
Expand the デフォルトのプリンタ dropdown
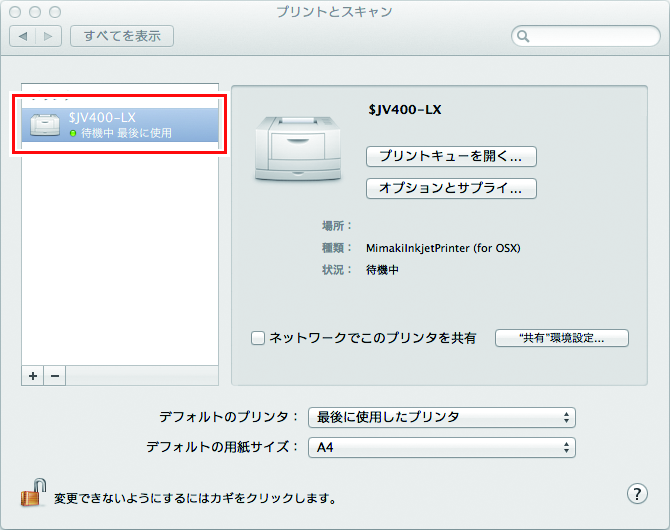coord(441,417)
